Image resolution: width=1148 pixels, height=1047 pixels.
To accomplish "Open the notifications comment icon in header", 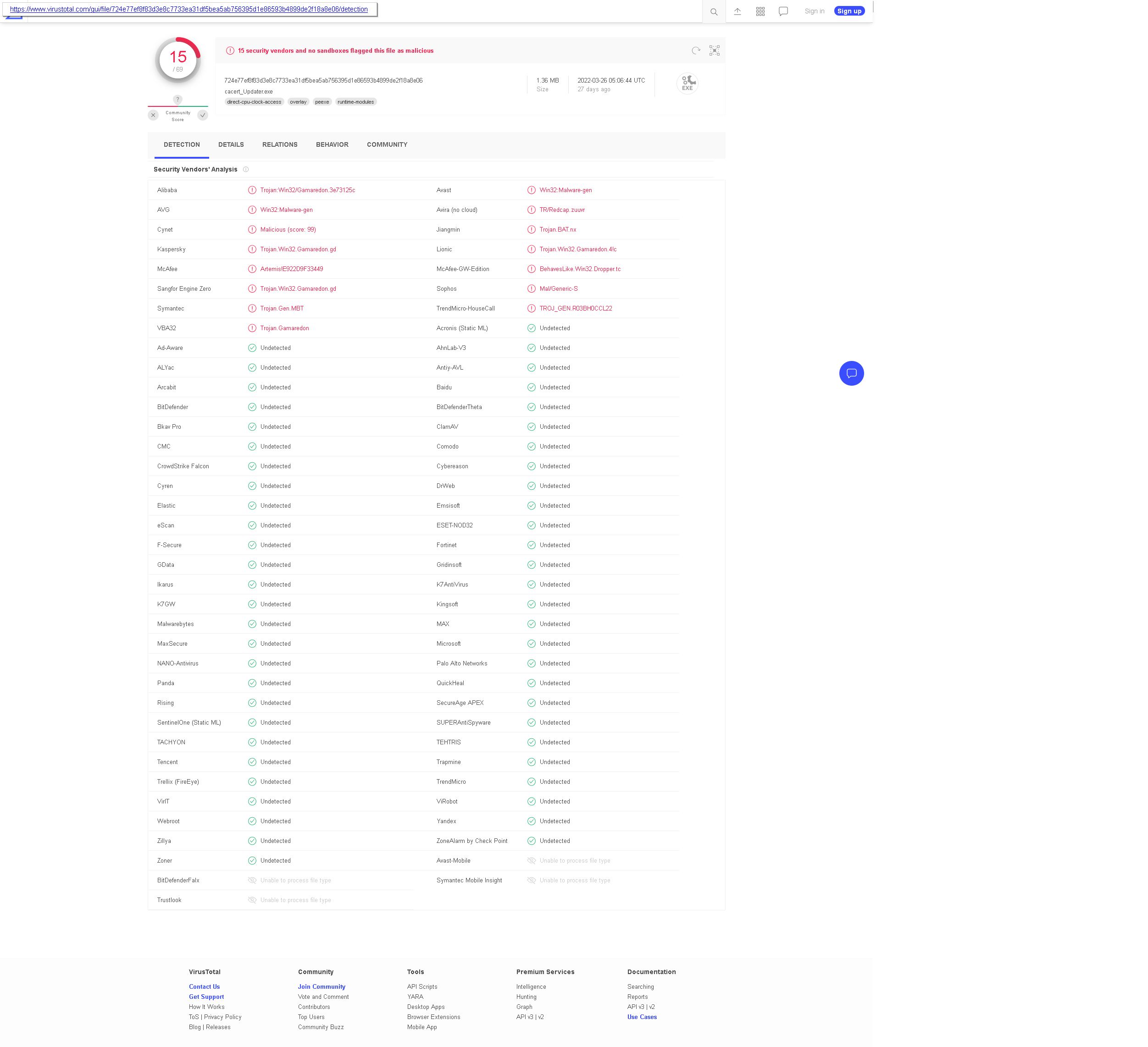I will [783, 11].
